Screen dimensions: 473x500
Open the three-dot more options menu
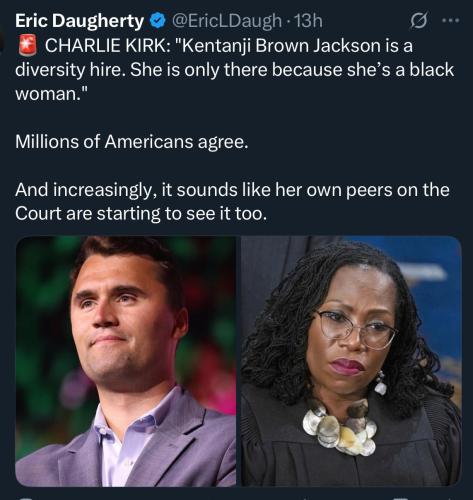450,21
